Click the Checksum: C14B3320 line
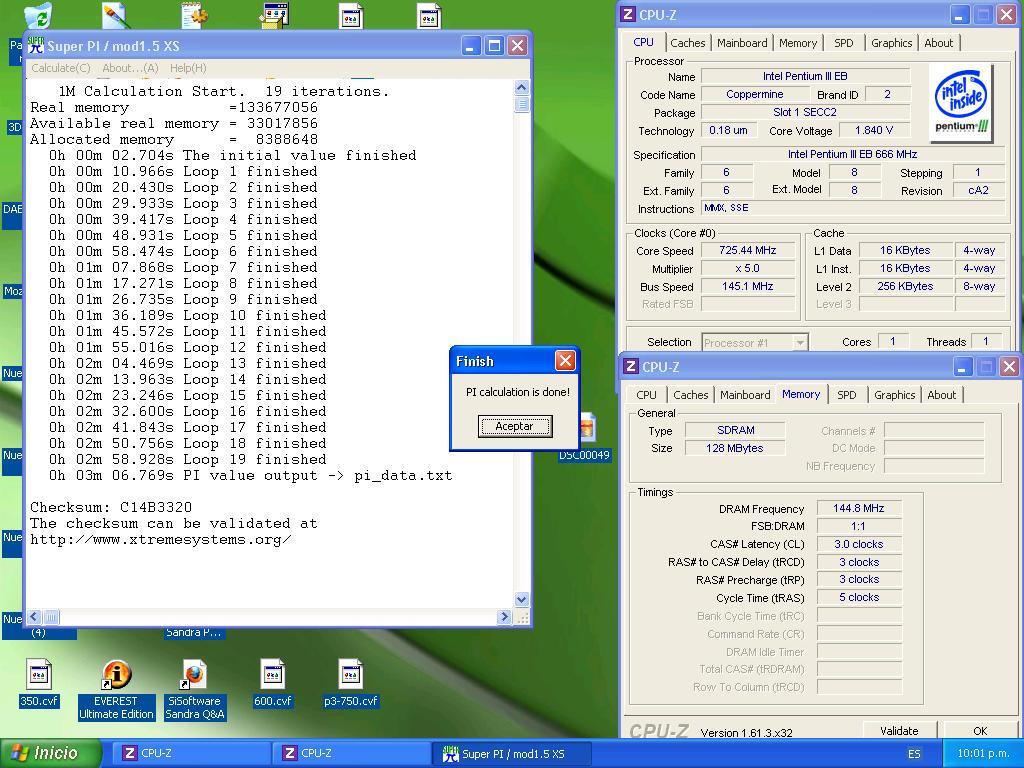The height and width of the screenshot is (768, 1024). pos(111,507)
